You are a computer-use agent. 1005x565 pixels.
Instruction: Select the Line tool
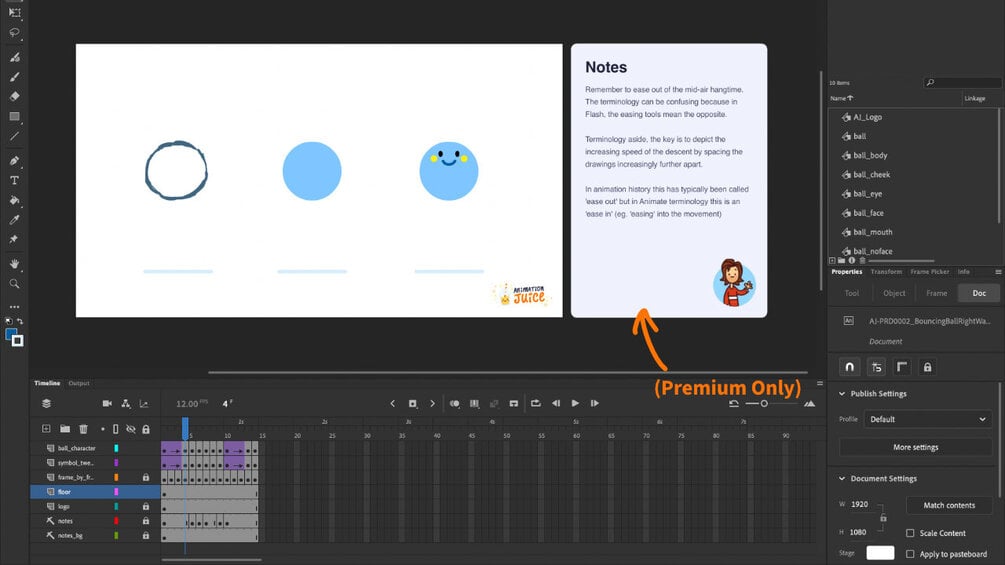(14, 136)
